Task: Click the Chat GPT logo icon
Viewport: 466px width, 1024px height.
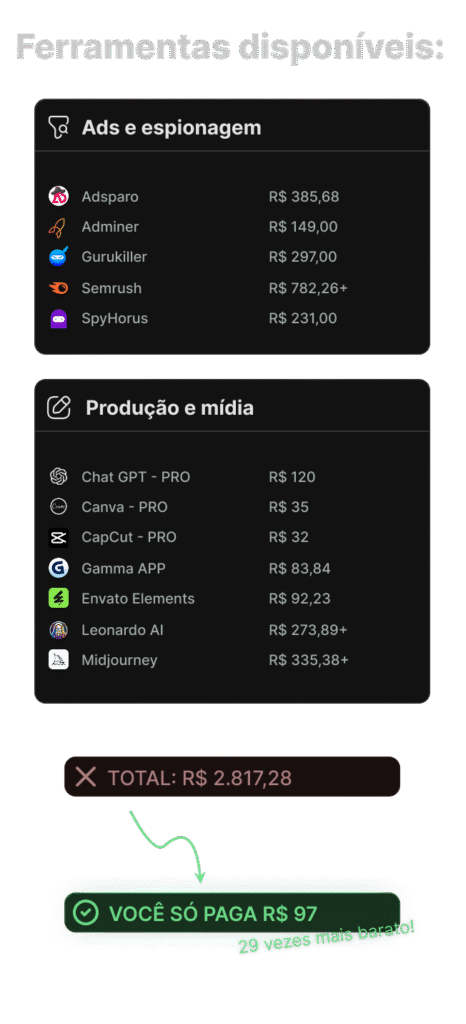Action: coord(59,477)
